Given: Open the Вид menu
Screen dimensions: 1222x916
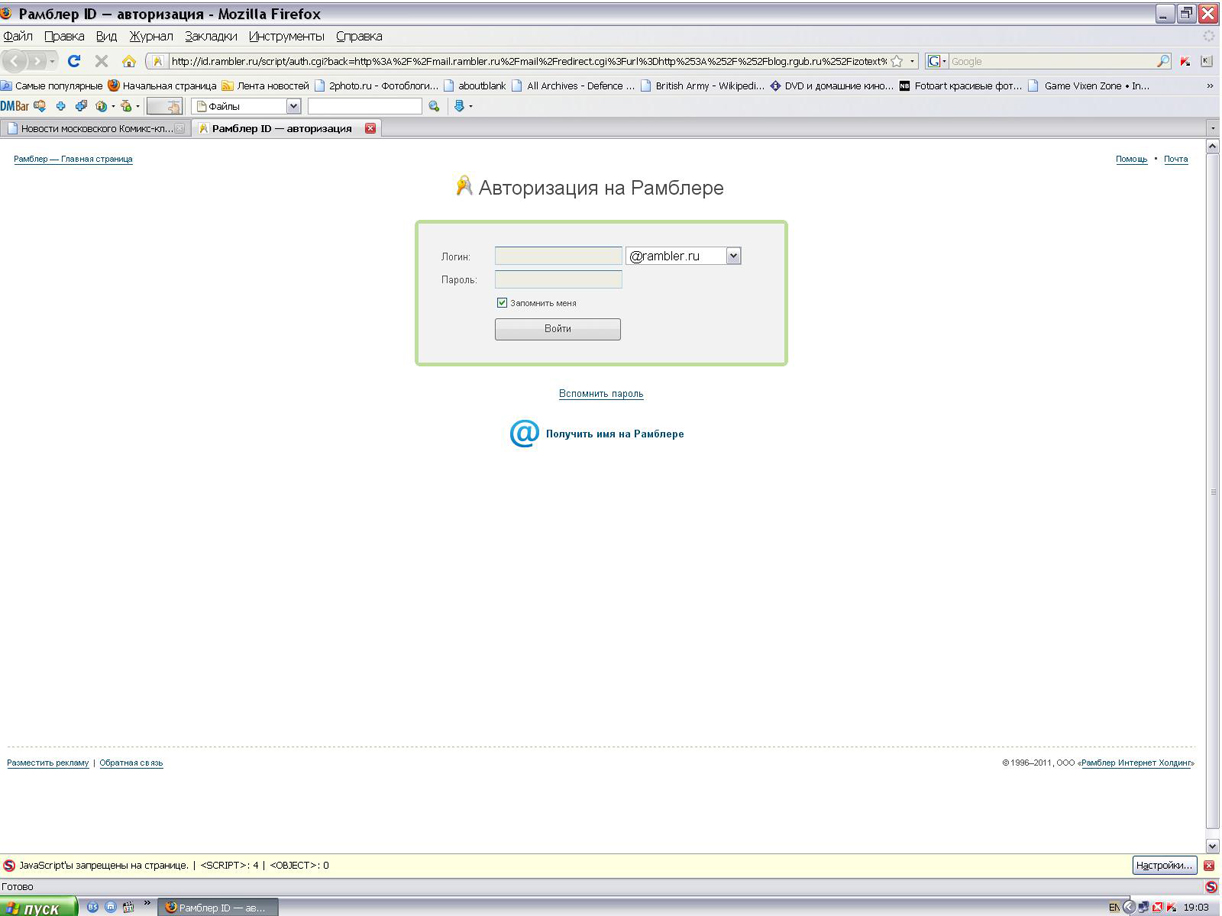Looking at the screenshot, I should (x=106, y=36).
